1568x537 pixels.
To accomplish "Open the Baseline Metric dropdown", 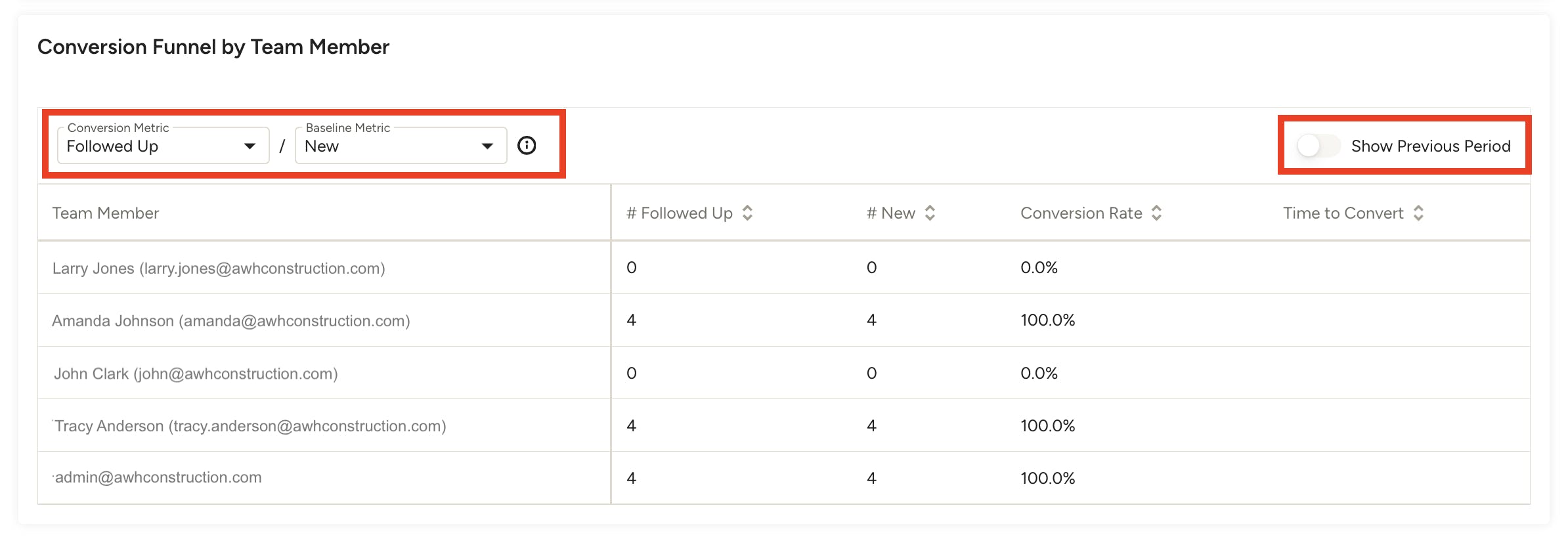I will (389, 146).
